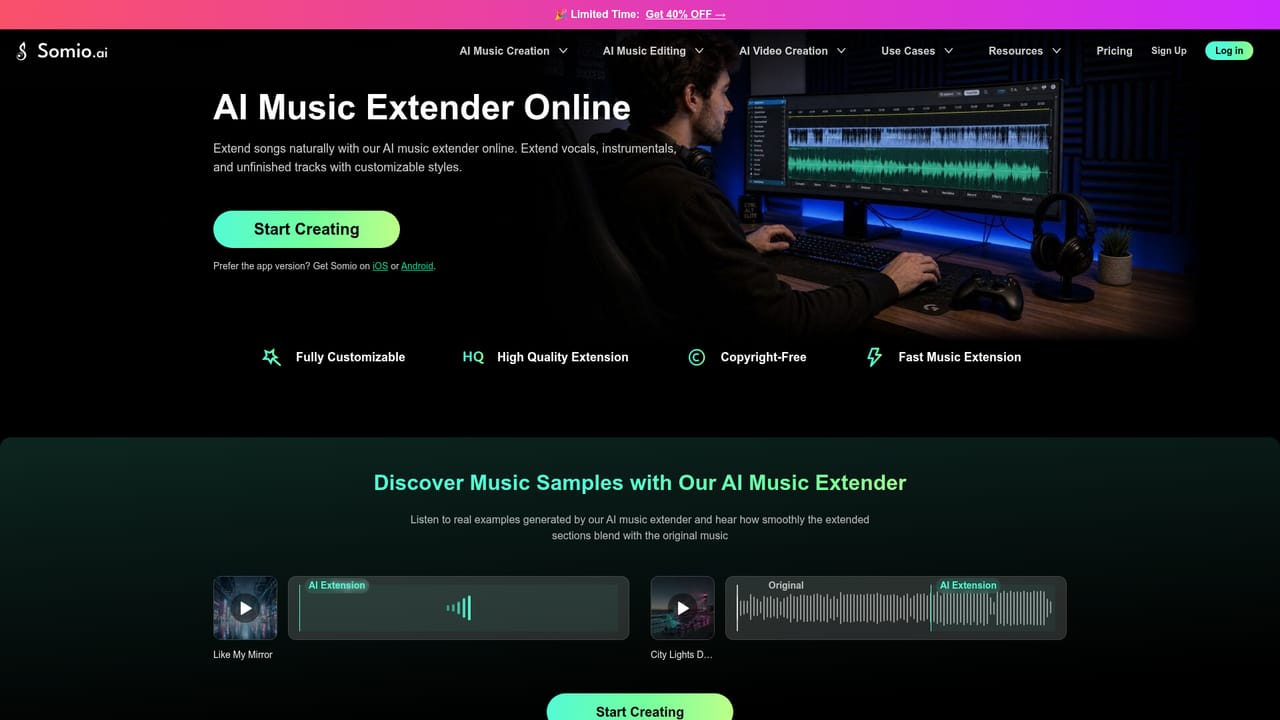Click the HQ quality icon
The width and height of the screenshot is (1280, 720).
473,357
